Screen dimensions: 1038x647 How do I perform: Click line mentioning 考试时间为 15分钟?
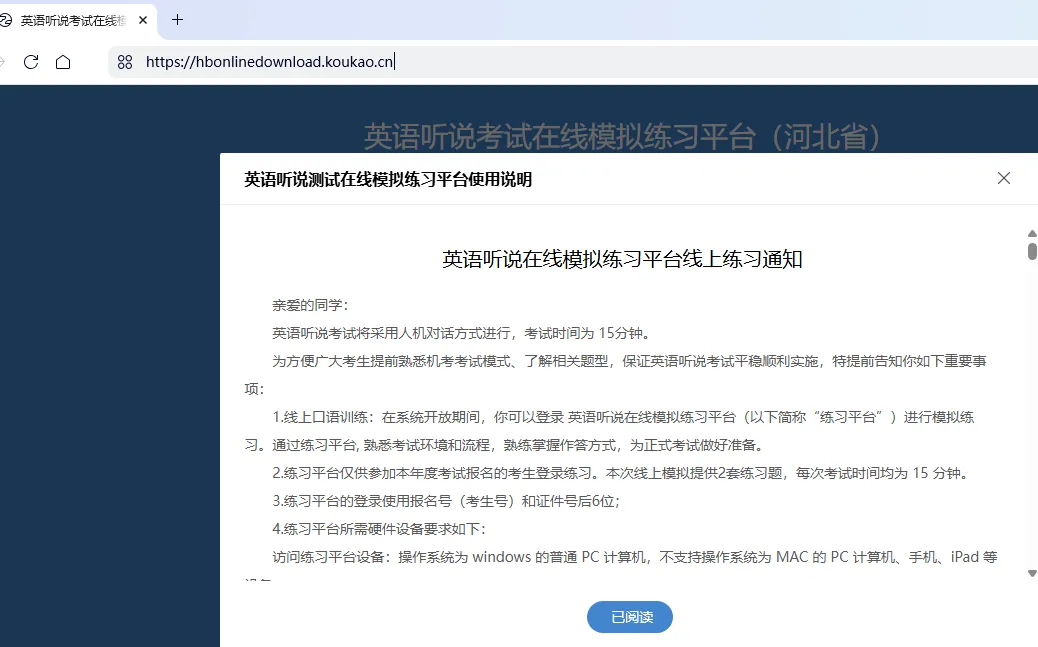tap(462, 333)
